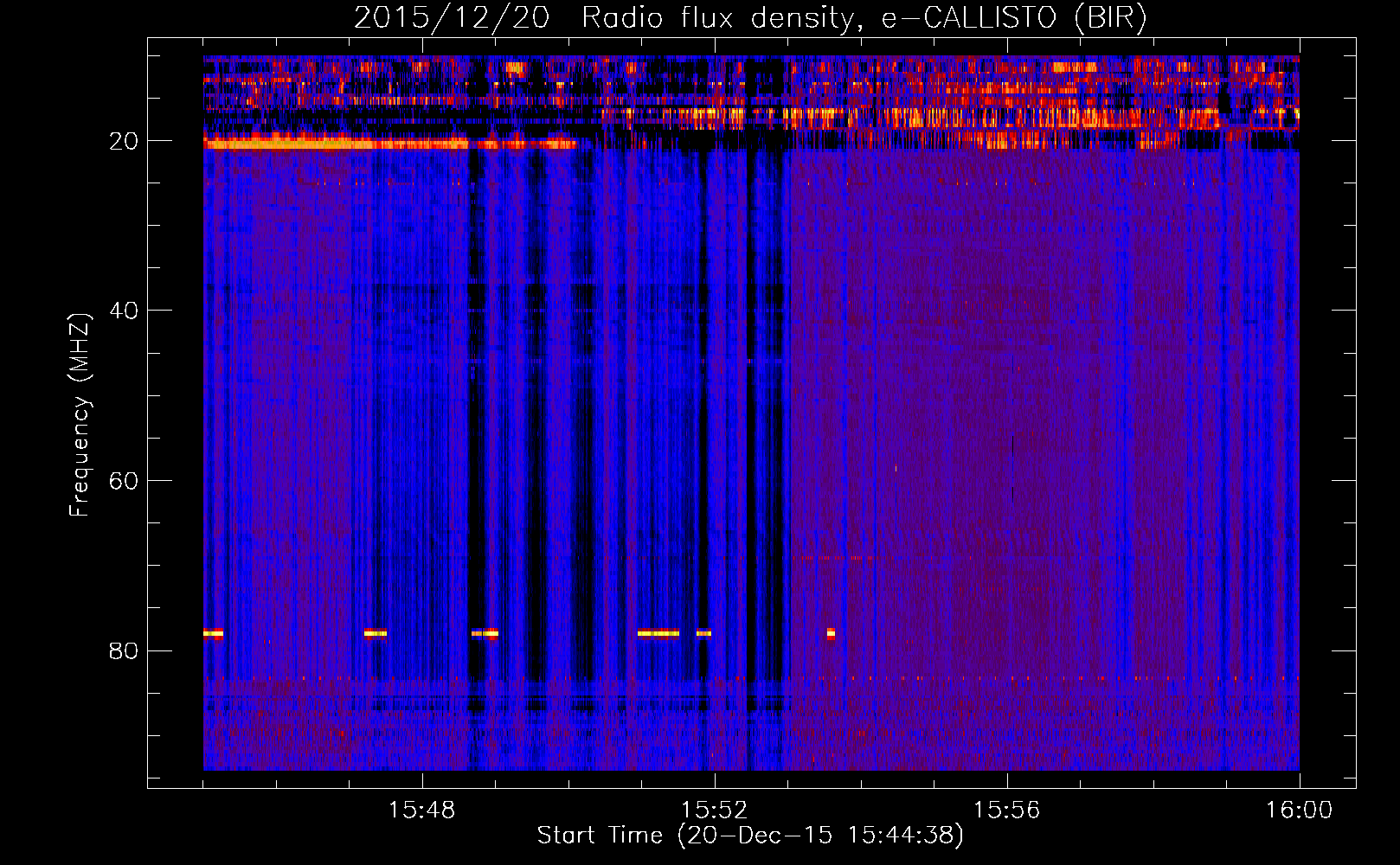Click the "16:00" time tick label
Image resolution: width=1400 pixels, height=865 pixels.
pyautogui.click(x=1299, y=811)
